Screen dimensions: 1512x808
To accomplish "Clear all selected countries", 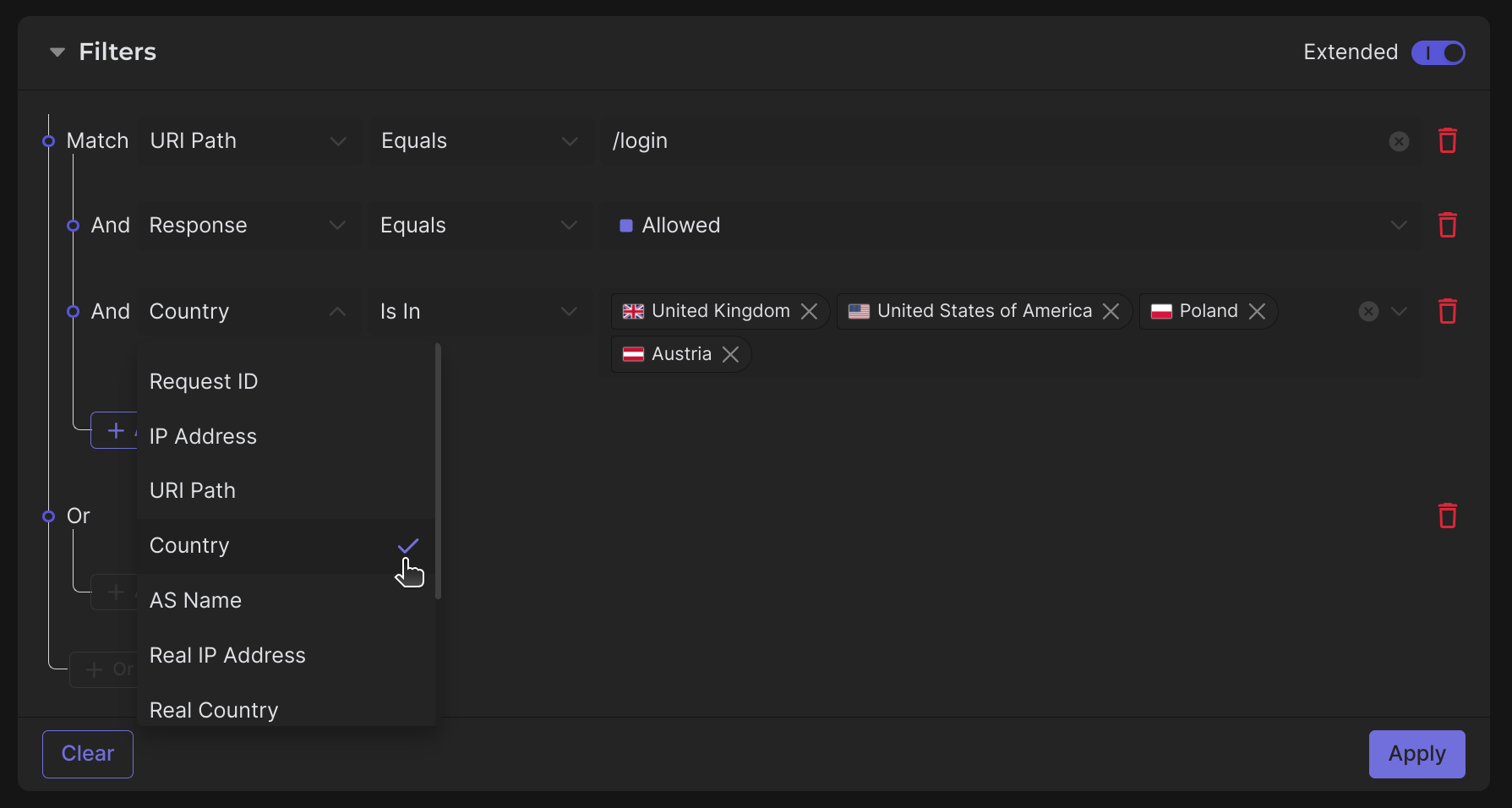I will (x=1368, y=311).
